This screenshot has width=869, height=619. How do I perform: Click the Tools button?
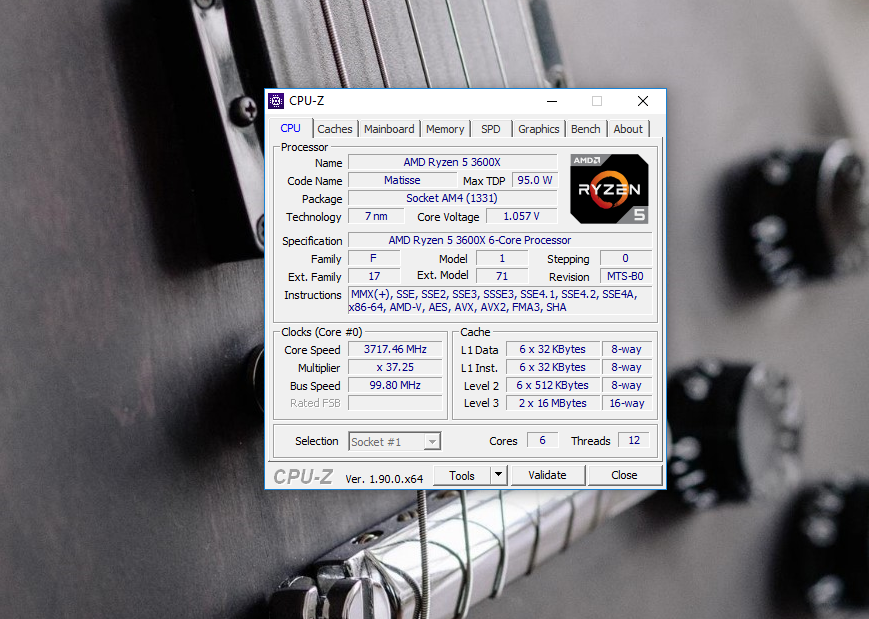462,475
